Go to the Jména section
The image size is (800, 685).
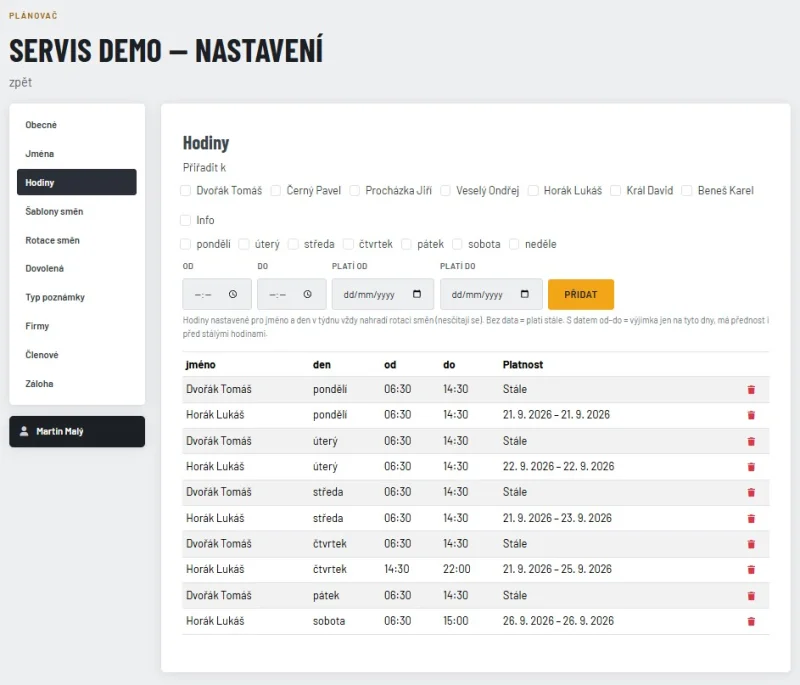pyautogui.click(x=77, y=154)
